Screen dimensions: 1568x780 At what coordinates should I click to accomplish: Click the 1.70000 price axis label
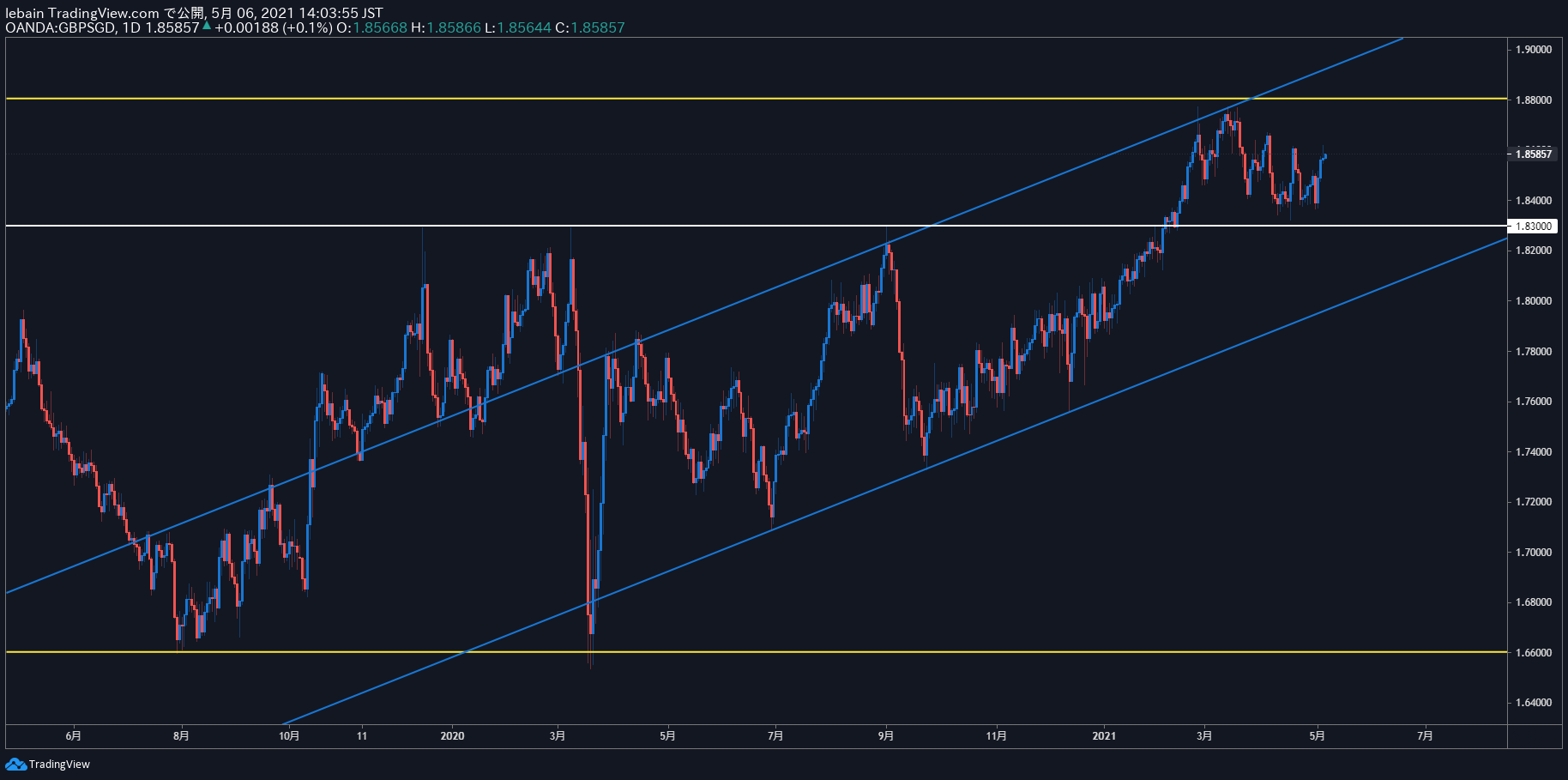1533,553
